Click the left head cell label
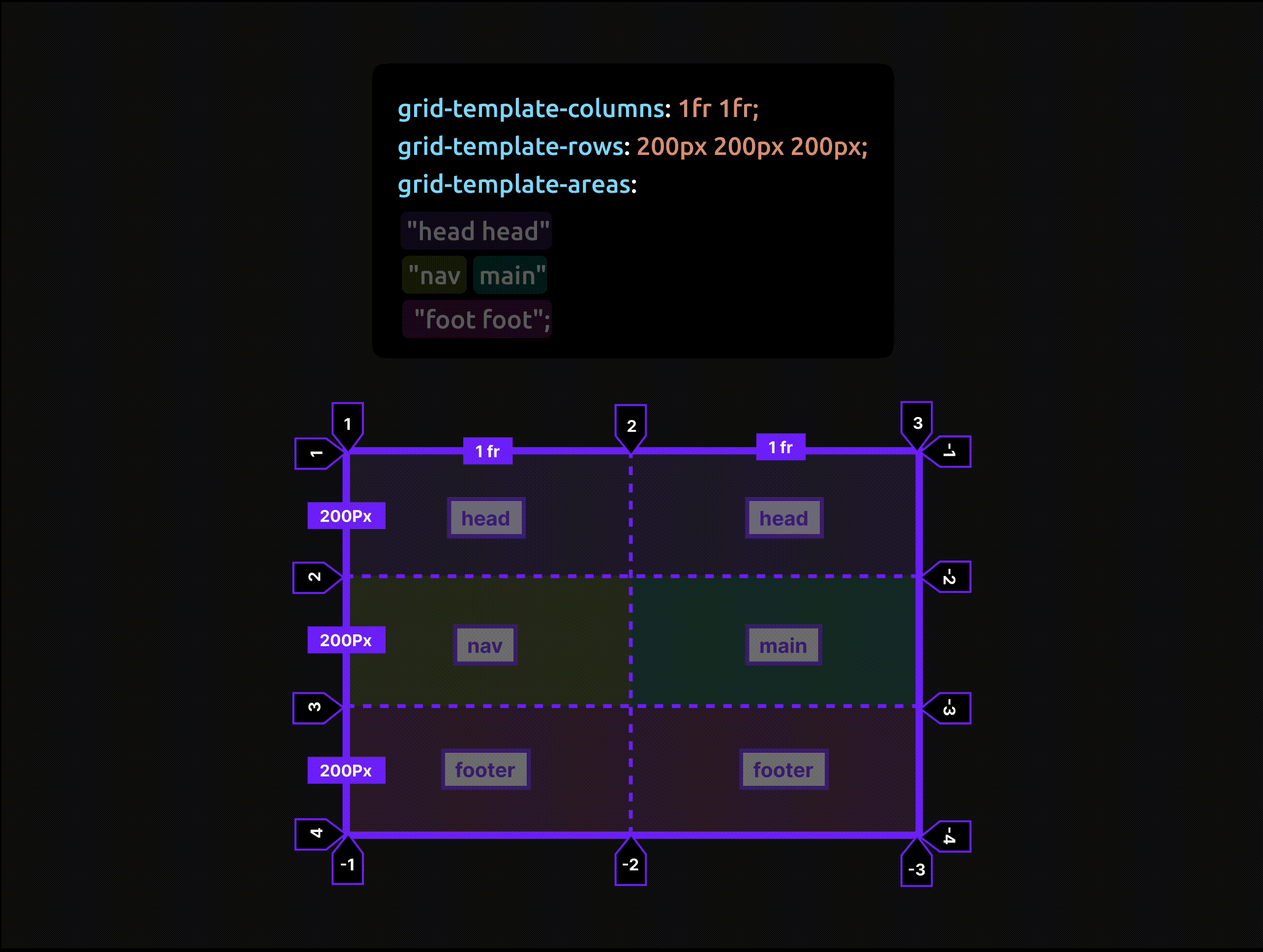Screen dimensions: 1263x952 point(486,518)
